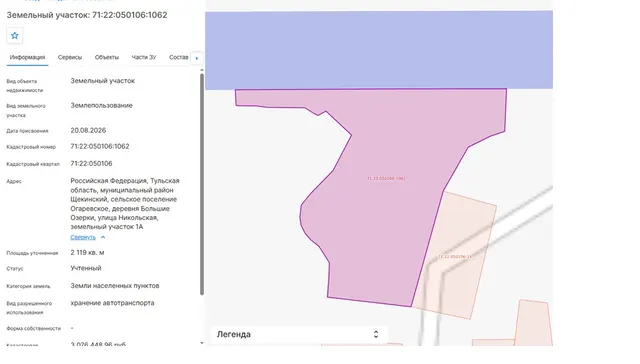Screen dimensions: 640x364
Task: Click the Категория земель label
Action: (28, 286)
